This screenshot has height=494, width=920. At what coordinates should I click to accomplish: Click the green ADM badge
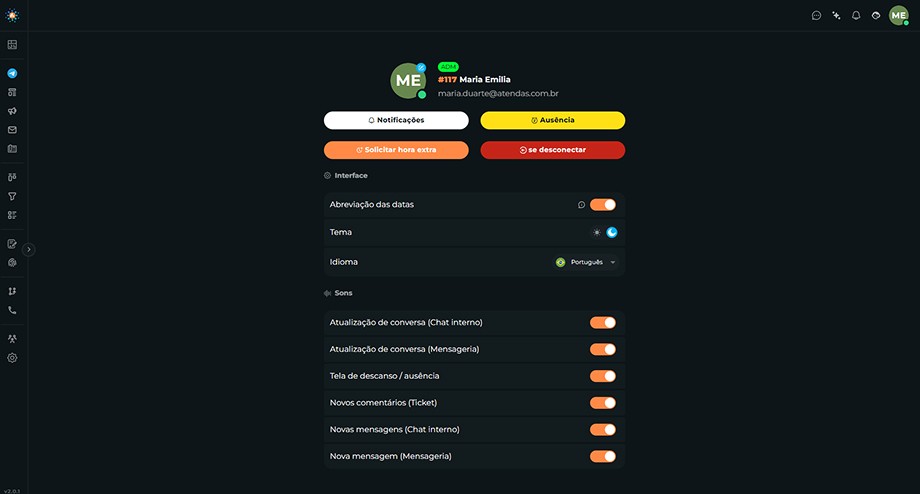pos(448,67)
